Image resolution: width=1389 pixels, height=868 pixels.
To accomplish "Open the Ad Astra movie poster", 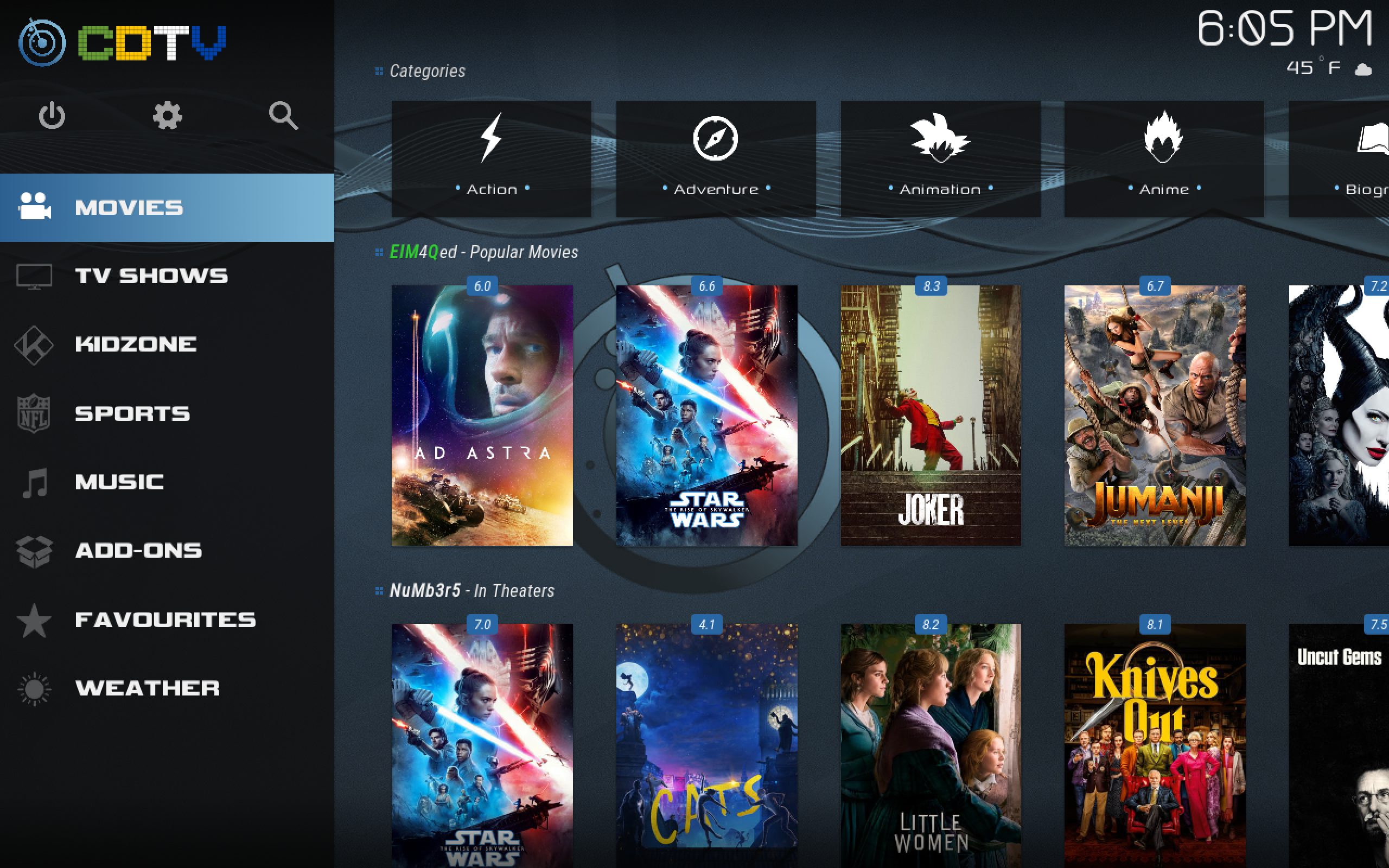I will (x=482, y=416).
